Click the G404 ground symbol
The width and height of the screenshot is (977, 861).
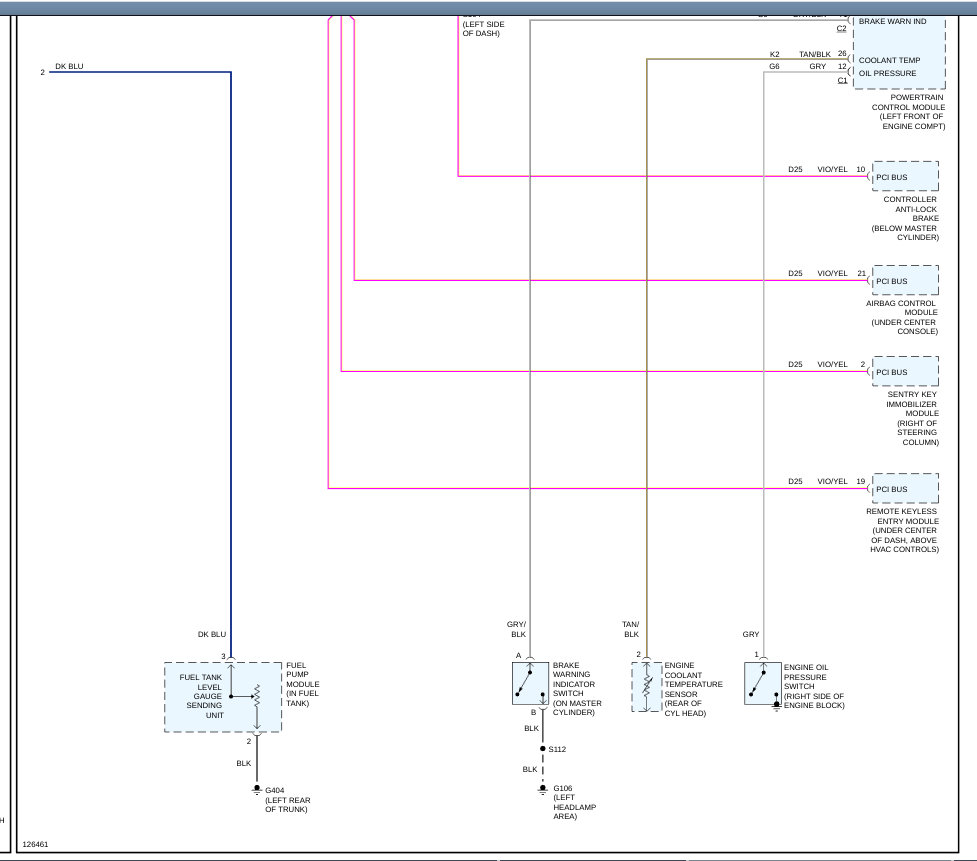coord(257,790)
